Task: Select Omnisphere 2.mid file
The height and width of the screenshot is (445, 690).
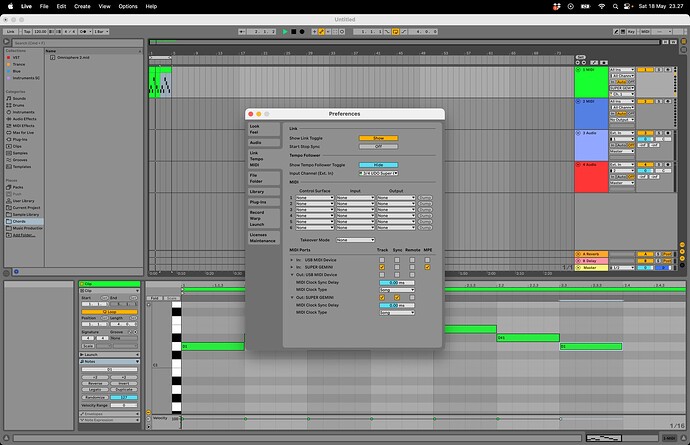Action: pyautogui.click(x=73, y=58)
